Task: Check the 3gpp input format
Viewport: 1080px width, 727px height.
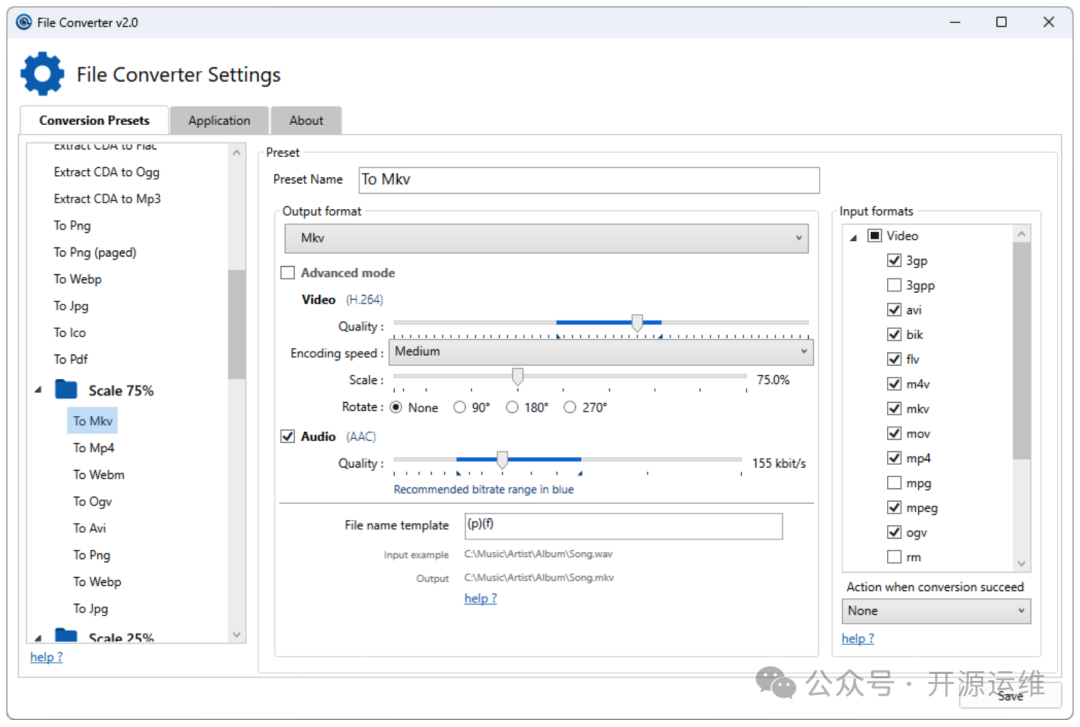Action: [894, 285]
